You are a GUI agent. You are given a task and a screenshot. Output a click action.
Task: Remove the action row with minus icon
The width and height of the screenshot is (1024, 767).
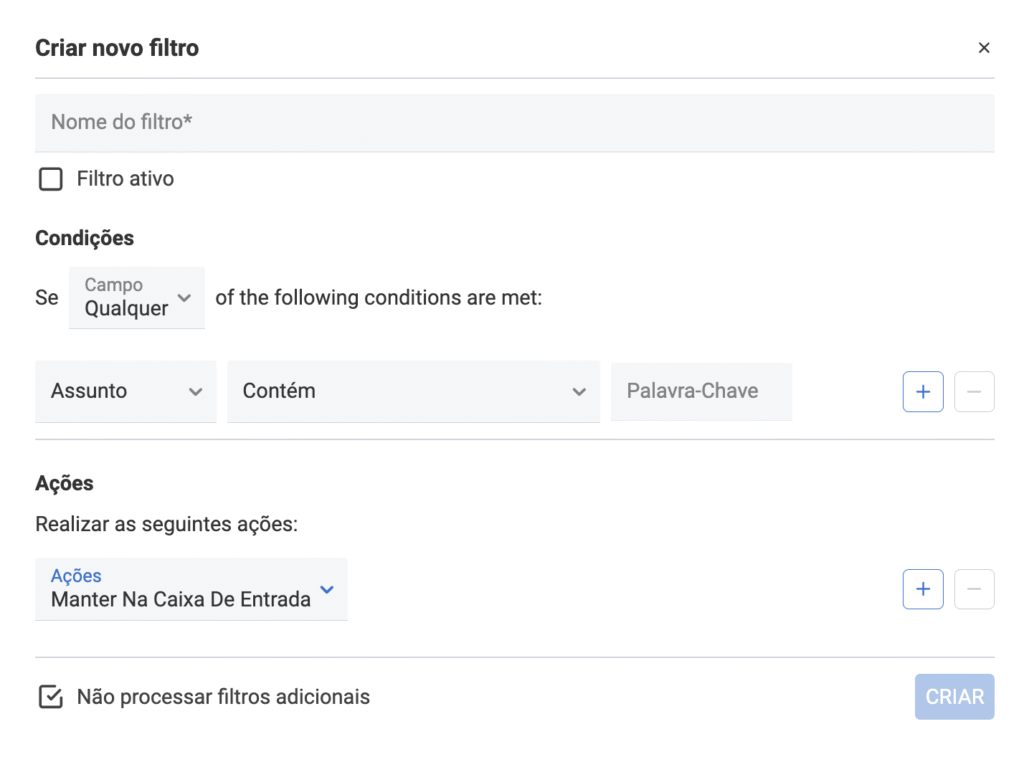(974, 589)
